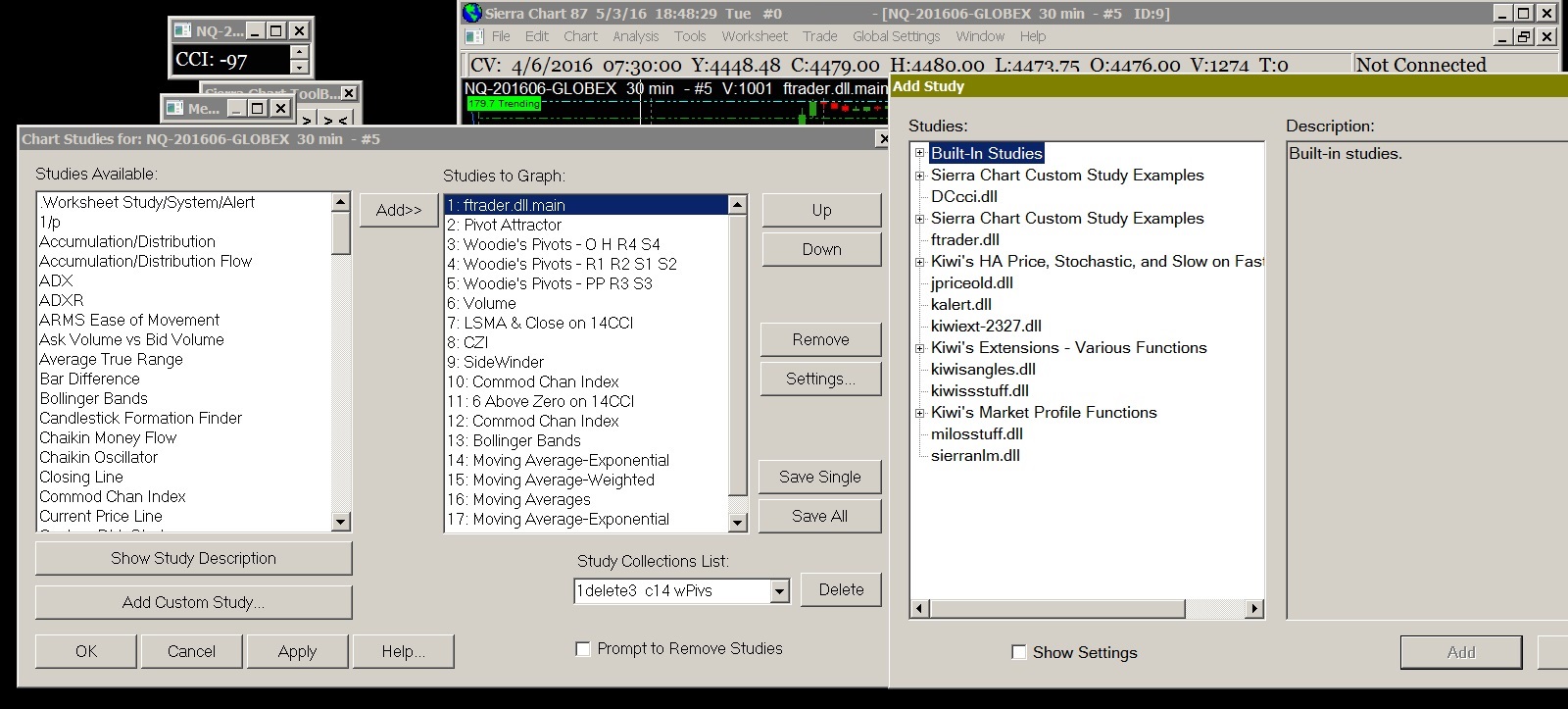Click the 'Not Connected' status text

[x=1421, y=65]
